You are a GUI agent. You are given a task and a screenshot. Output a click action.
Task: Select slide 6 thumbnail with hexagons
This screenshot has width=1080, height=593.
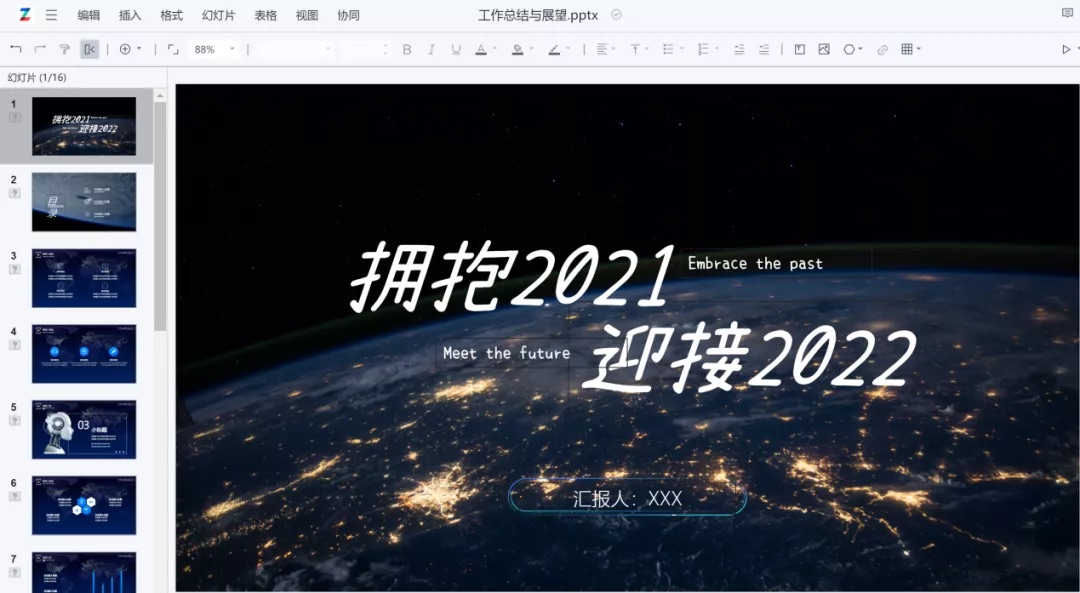84,506
